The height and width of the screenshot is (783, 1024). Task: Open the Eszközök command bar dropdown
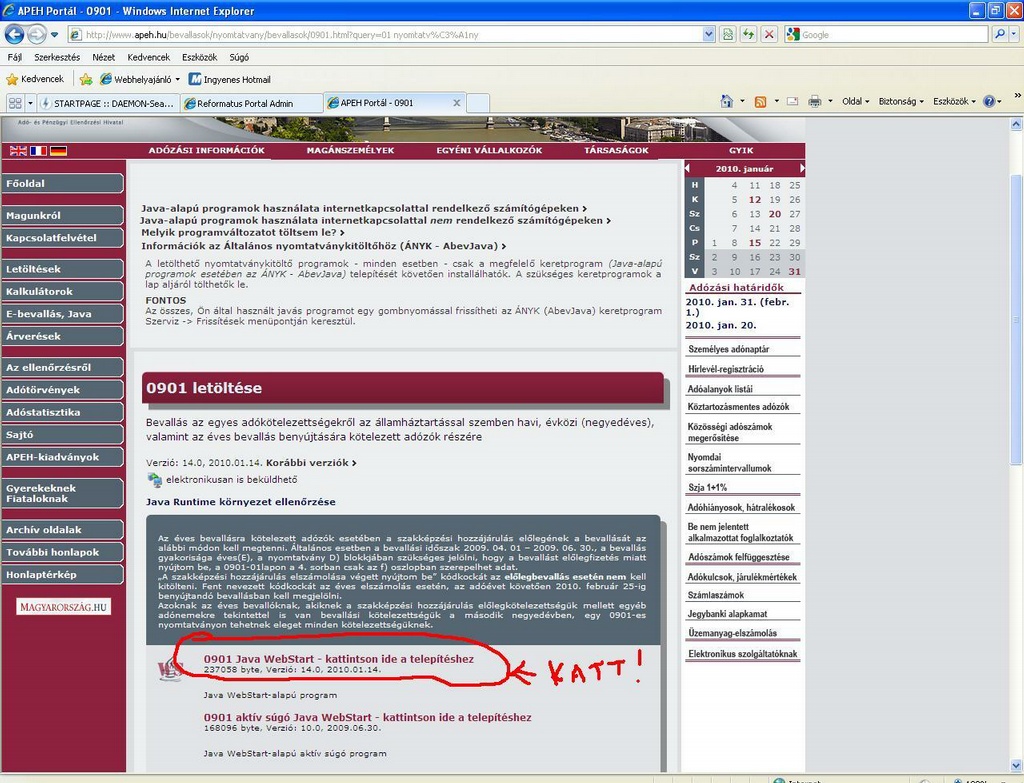pos(954,101)
